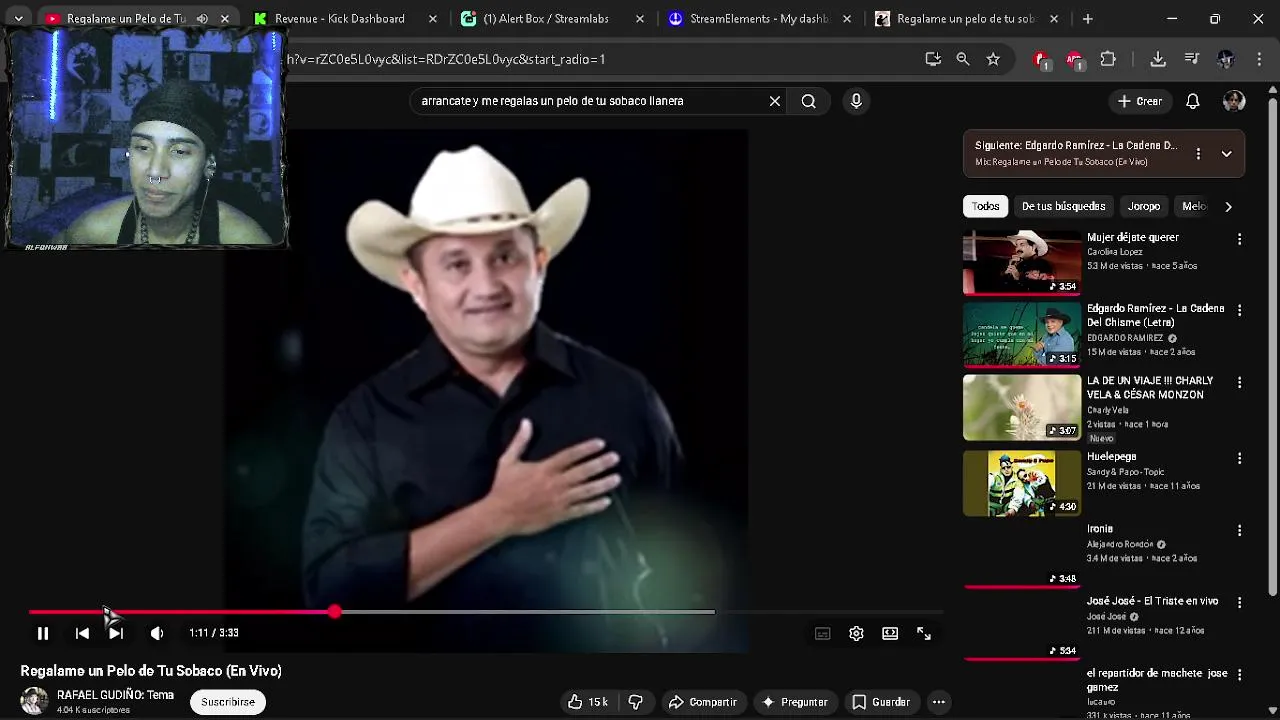Open Edgardo Ramírez La Cadena Del Chisme thumbnail
This screenshot has width=1280, height=720.
coord(1022,335)
